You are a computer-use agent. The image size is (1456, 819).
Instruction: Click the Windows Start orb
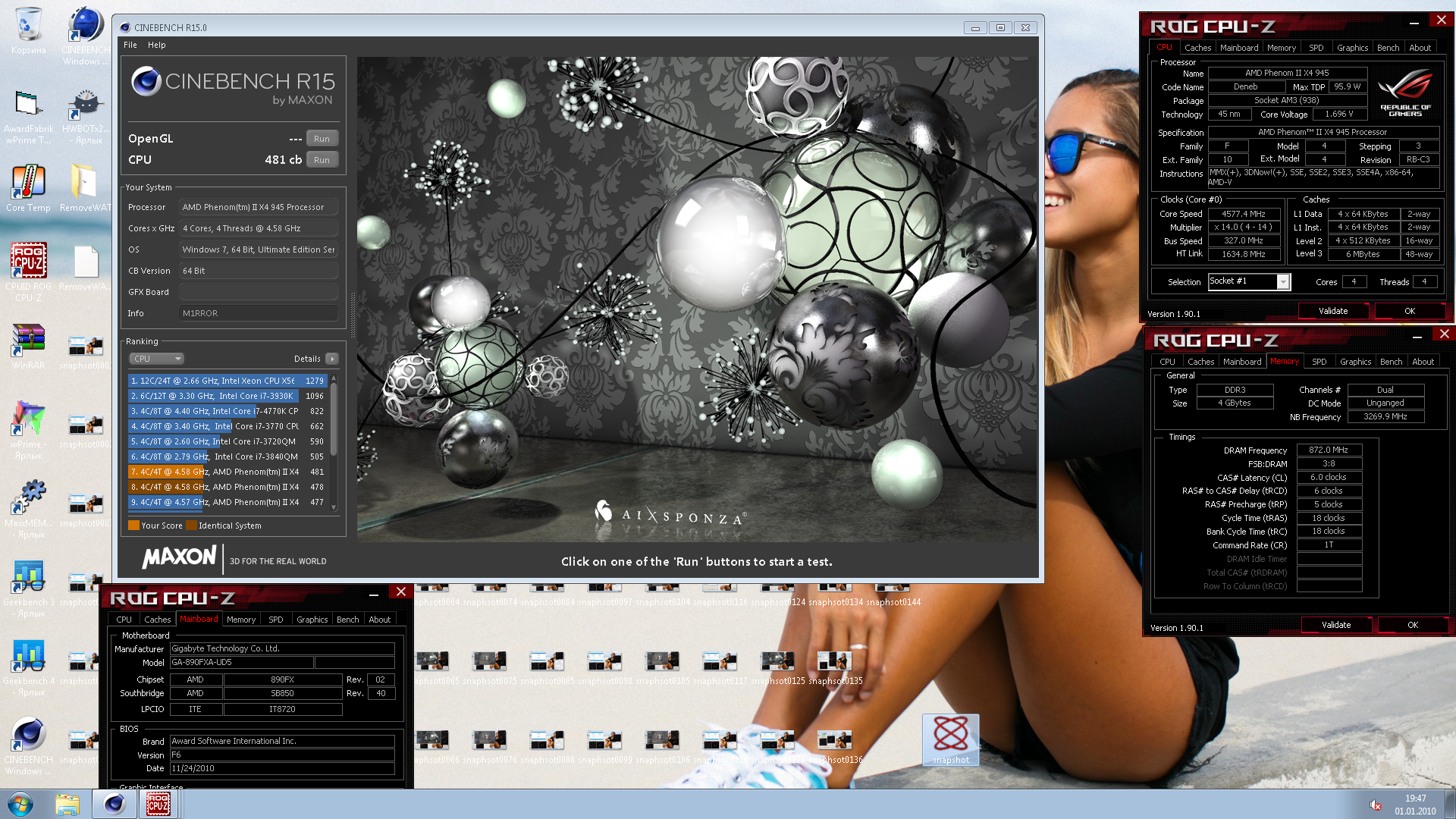[20, 804]
